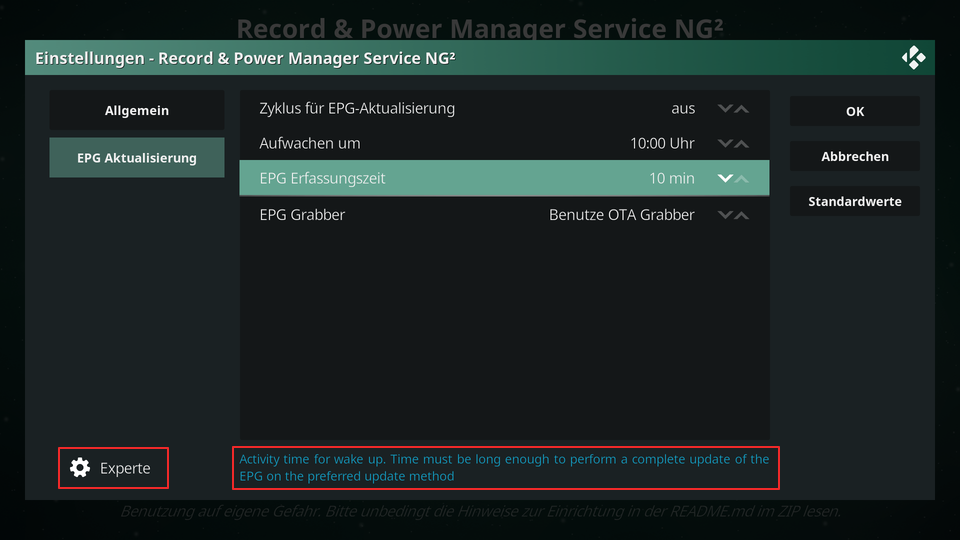This screenshot has width=960, height=540.
Task: Lower the Aufwachen um time with down arrow
Action: (x=725, y=143)
